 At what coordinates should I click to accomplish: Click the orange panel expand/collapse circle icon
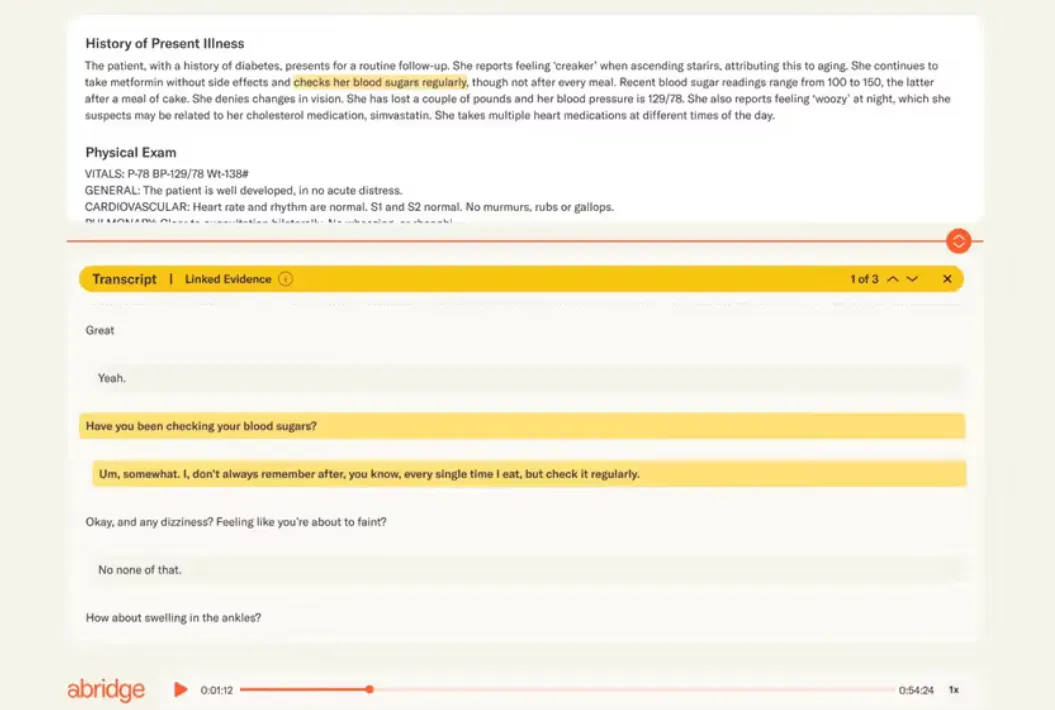pyautogui.click(x=958, y=241)
